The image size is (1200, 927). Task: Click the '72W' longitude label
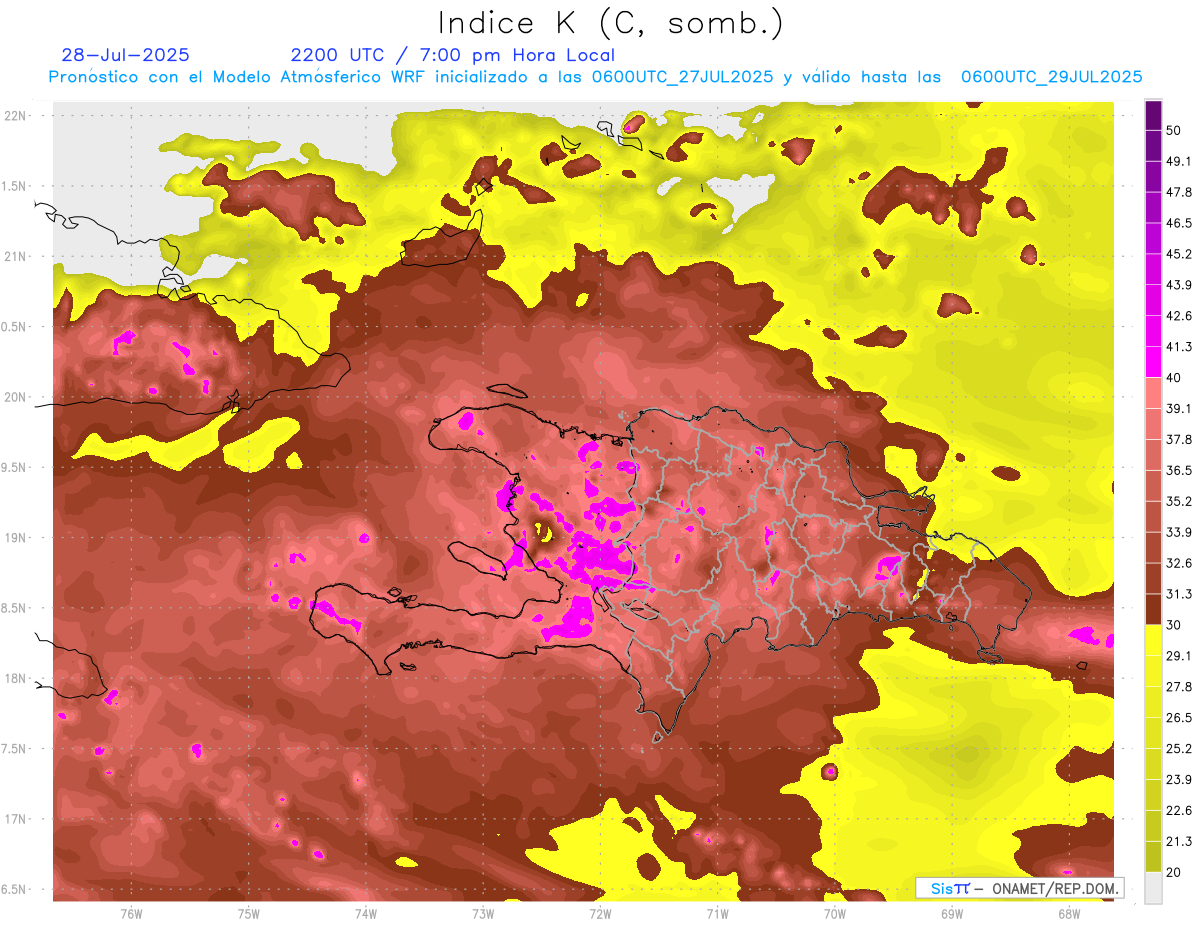(x=600, y=914)
